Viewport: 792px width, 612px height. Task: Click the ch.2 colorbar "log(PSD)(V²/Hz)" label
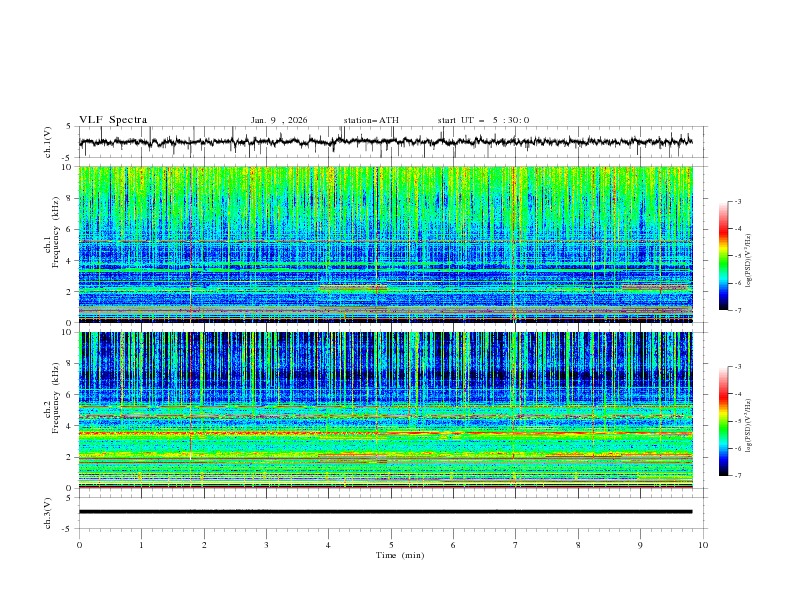click(749, 426)
